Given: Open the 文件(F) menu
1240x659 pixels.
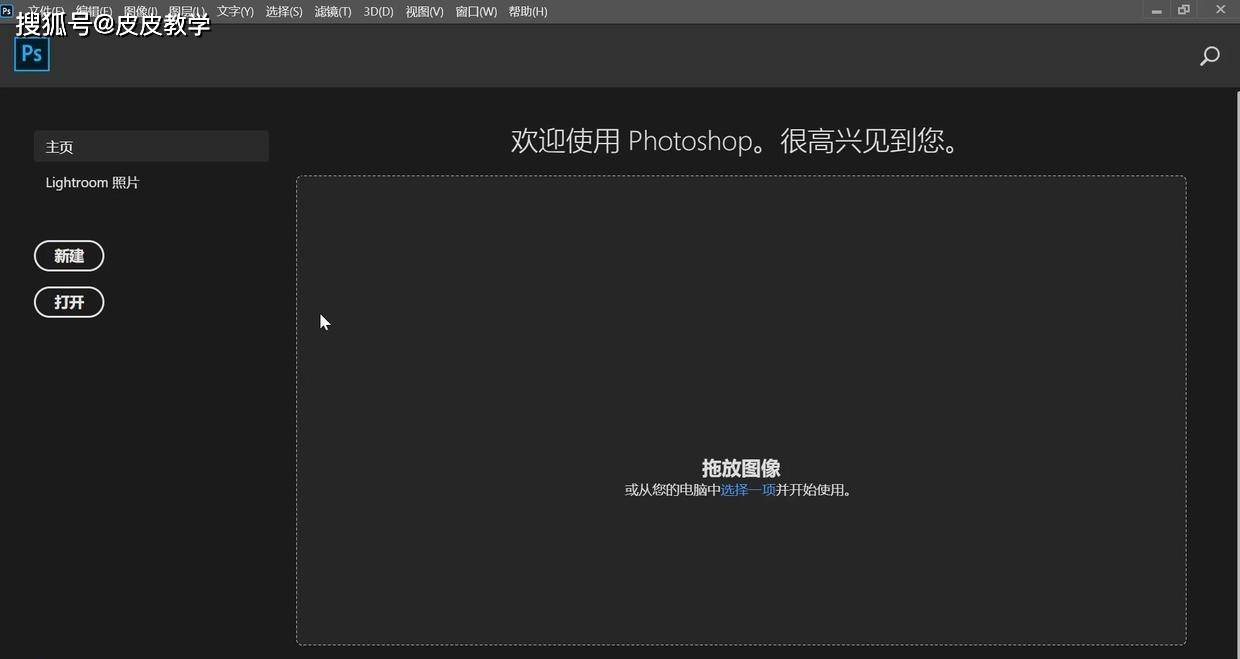Looking at the screenshot, I should 46,12.
